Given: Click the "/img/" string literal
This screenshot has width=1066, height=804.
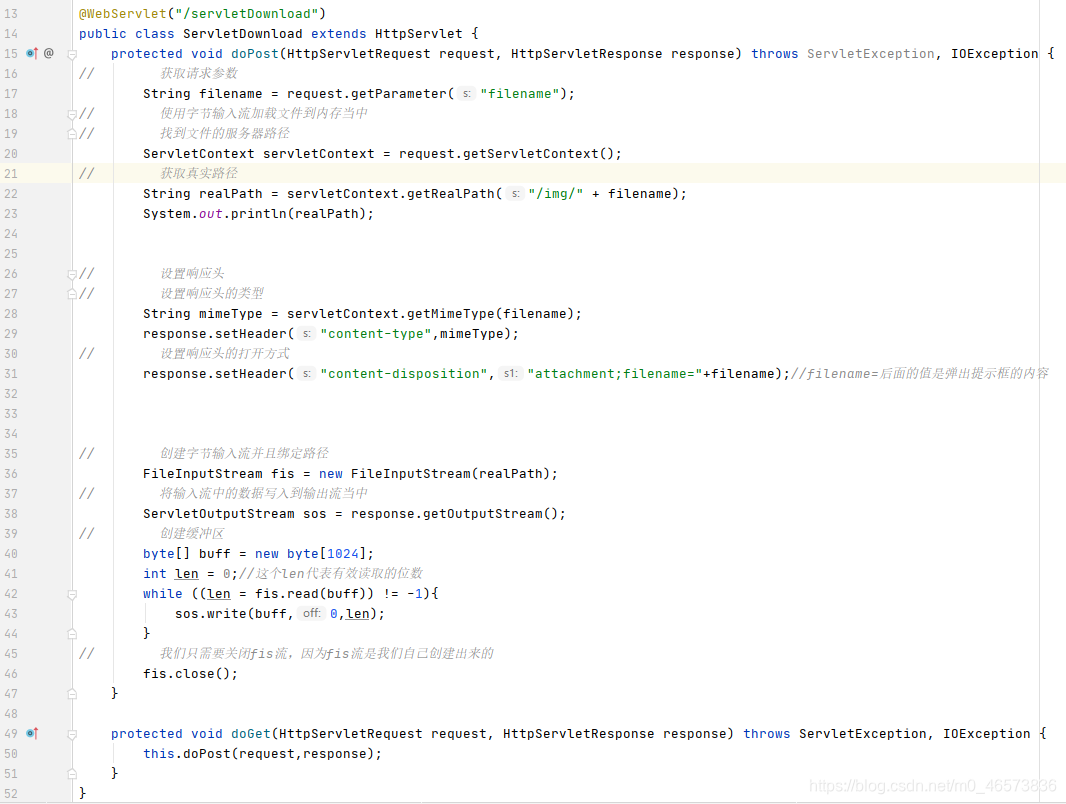Looking at the screenshot, I should tap(555, 194).
